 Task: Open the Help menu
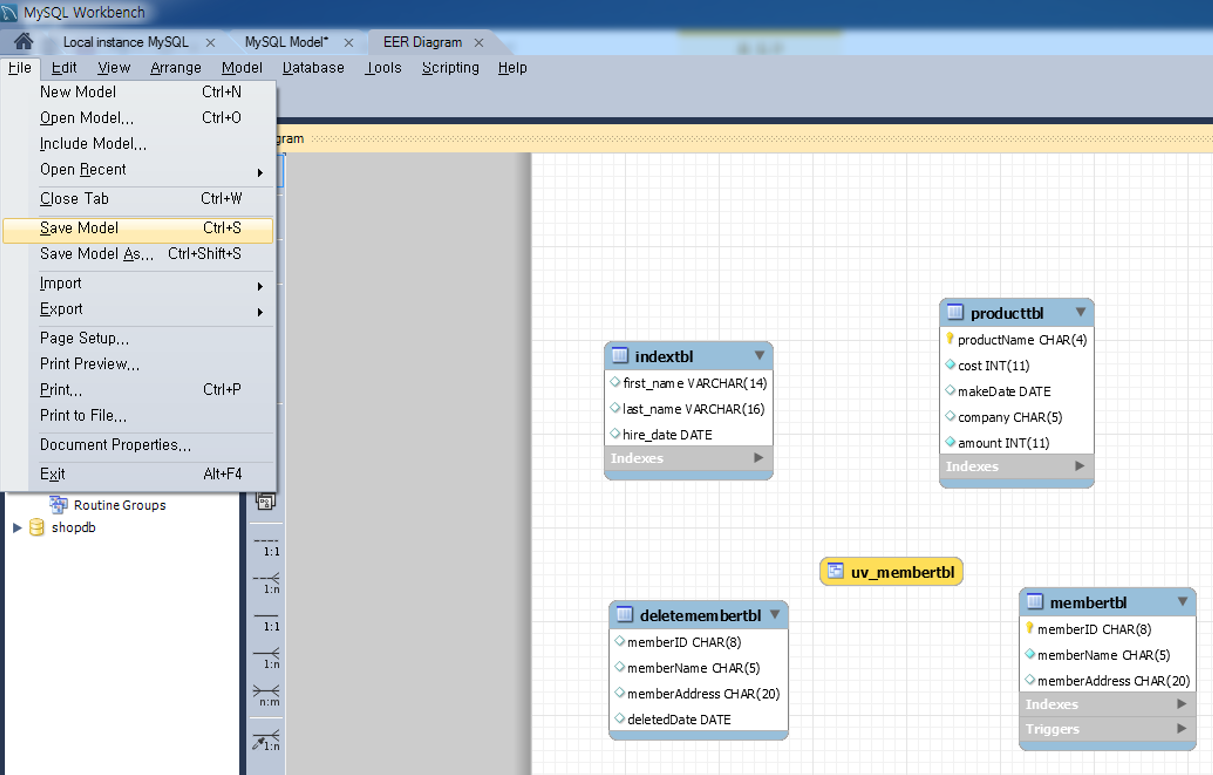[x=512, y=68]
